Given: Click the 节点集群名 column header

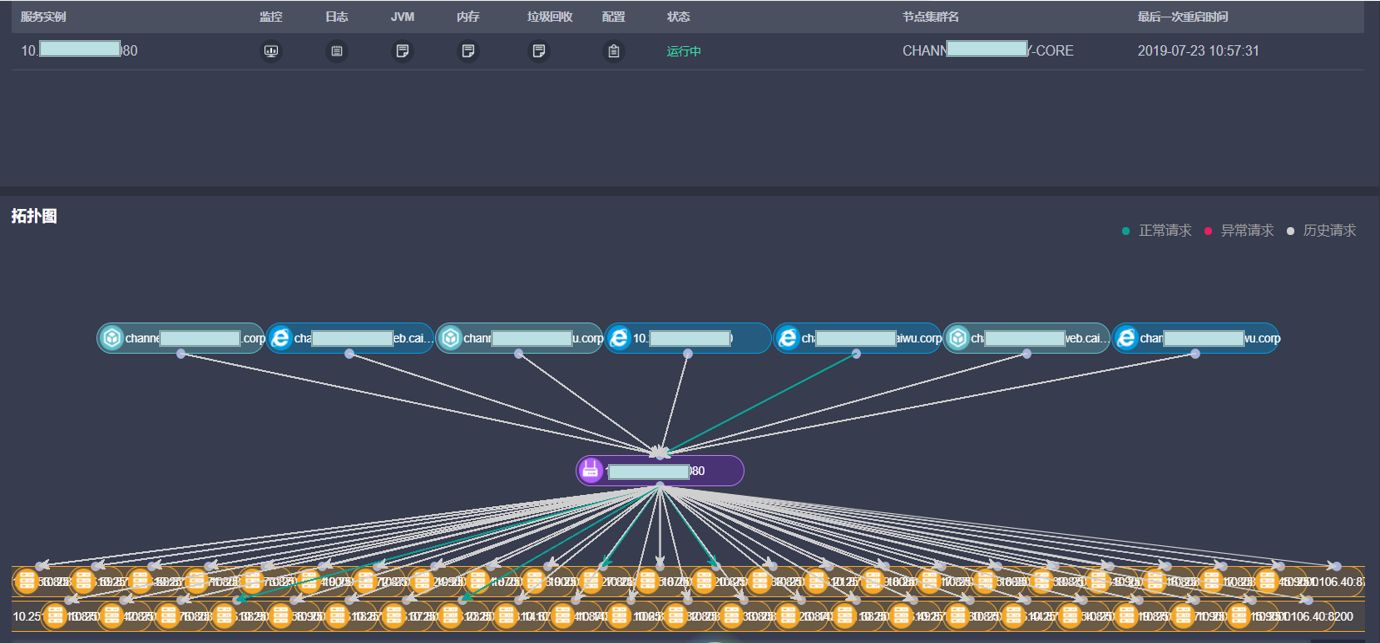Looking at the screenshot, I should [930, 17].
